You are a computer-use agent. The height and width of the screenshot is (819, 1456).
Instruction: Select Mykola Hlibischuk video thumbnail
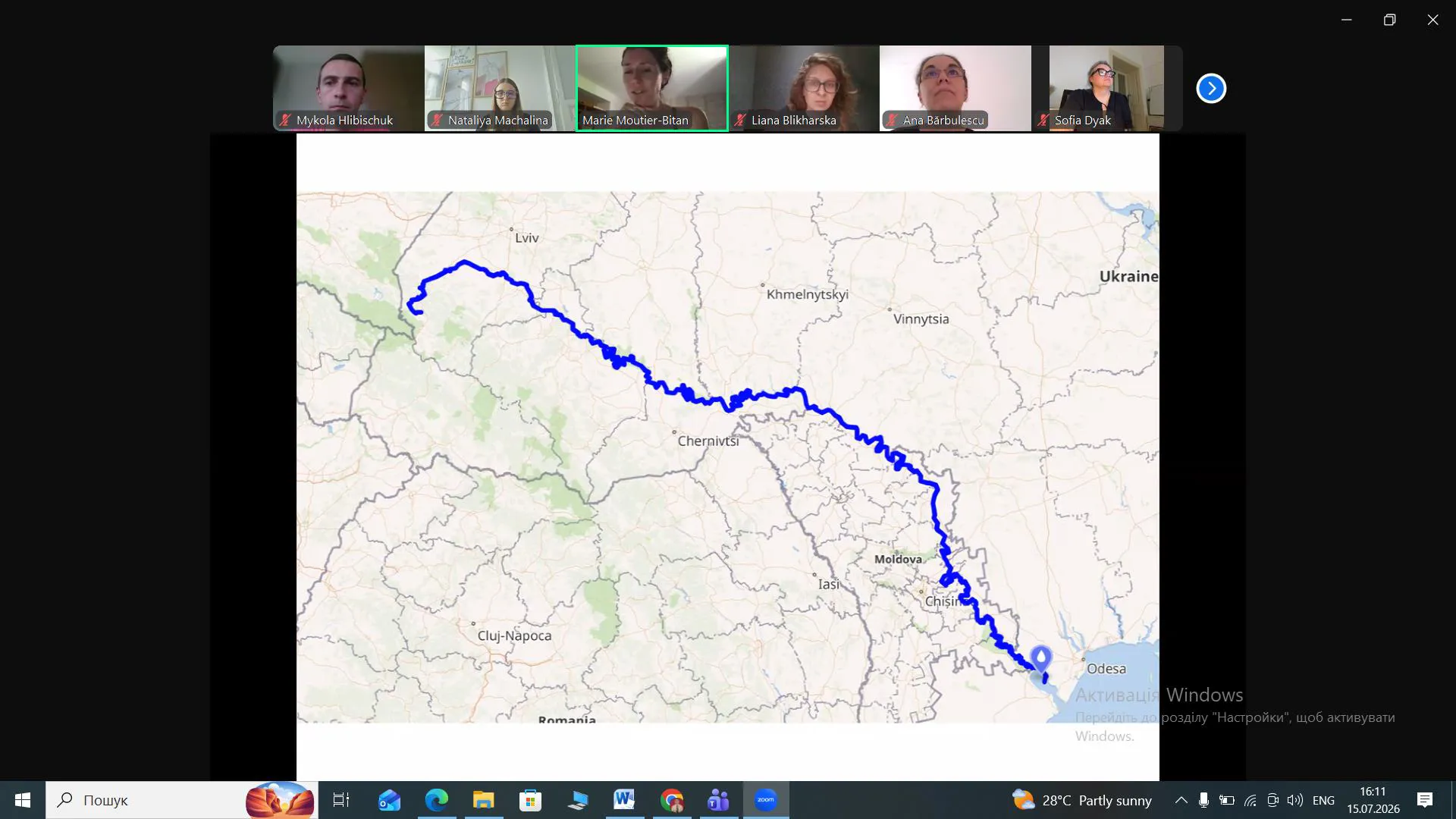tap(349, 88)
